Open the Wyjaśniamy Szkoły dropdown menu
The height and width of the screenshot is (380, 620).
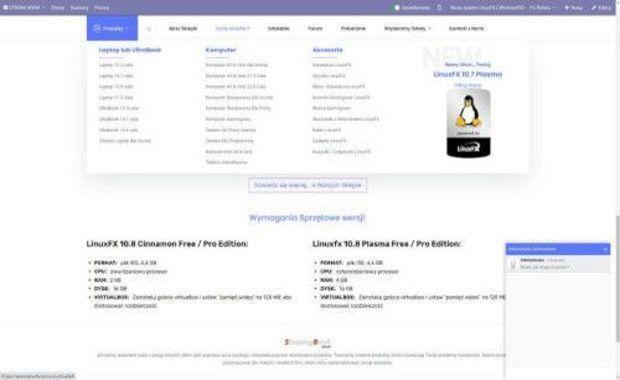tap(407, 28)
